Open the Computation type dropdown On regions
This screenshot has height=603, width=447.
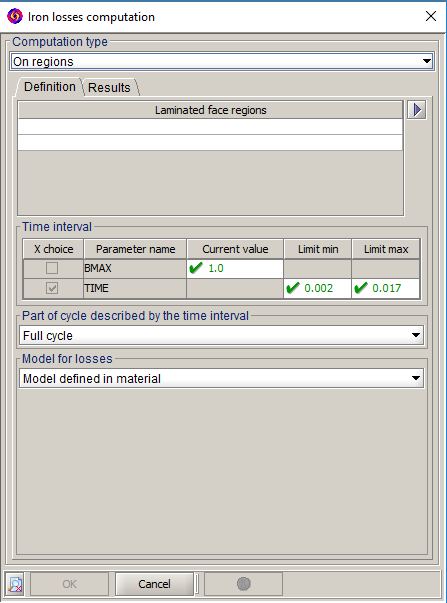(x=222, y=62)
